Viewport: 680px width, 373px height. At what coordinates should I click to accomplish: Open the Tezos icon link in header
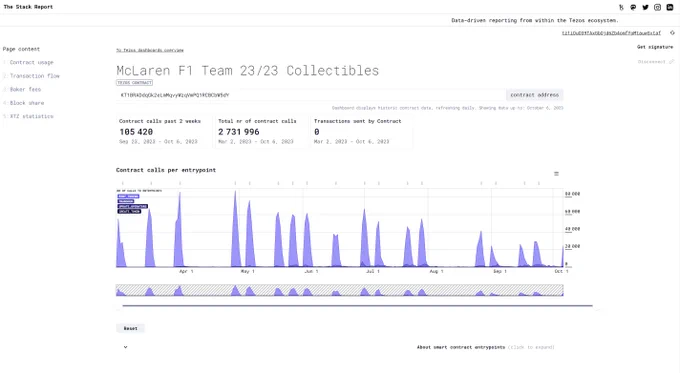tap(621, 7)
